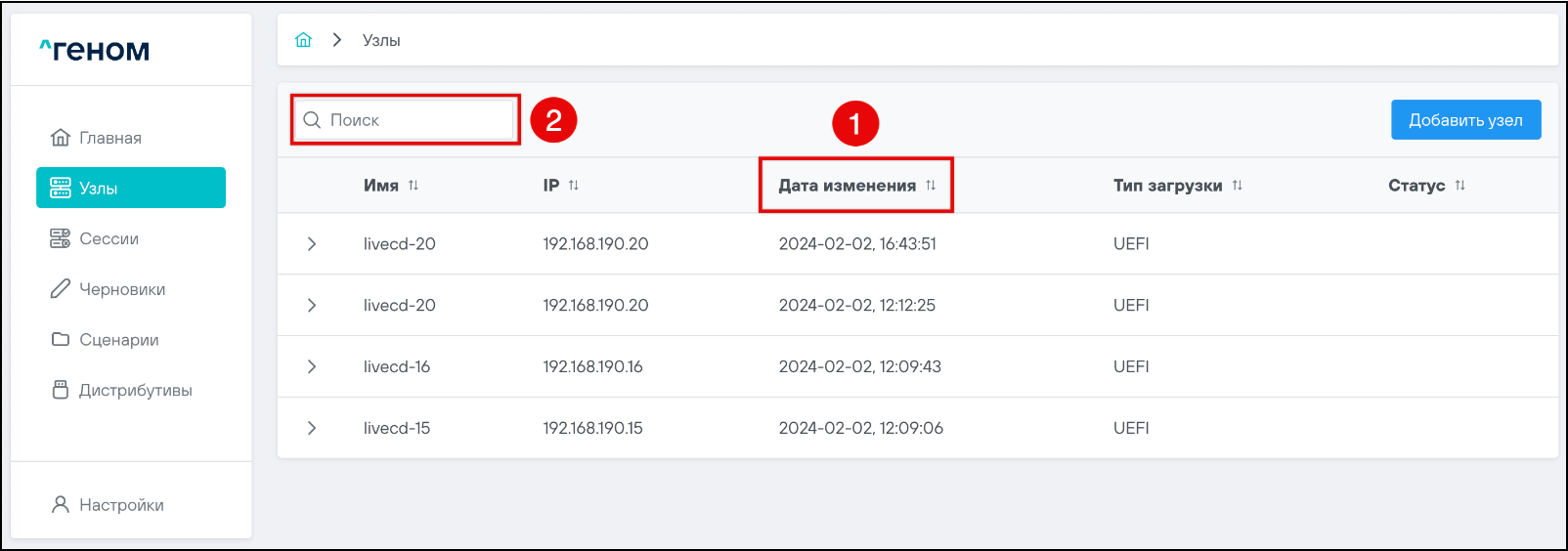The height and width of the screenshot is (551, 1568).
Task: Expand the livecd-16 node row
Action: point(312,367)
